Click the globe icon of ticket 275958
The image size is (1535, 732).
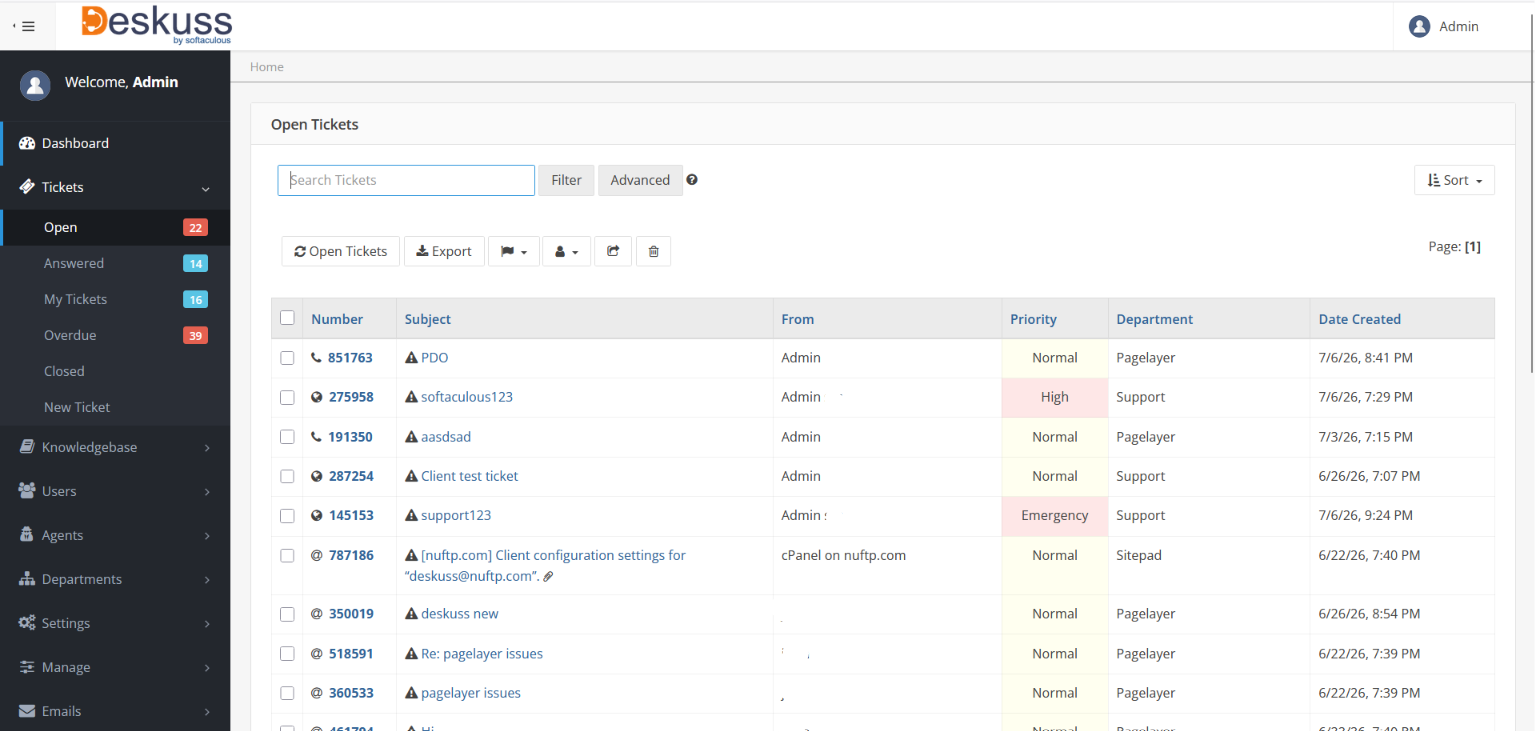click(x=316, y=397)
